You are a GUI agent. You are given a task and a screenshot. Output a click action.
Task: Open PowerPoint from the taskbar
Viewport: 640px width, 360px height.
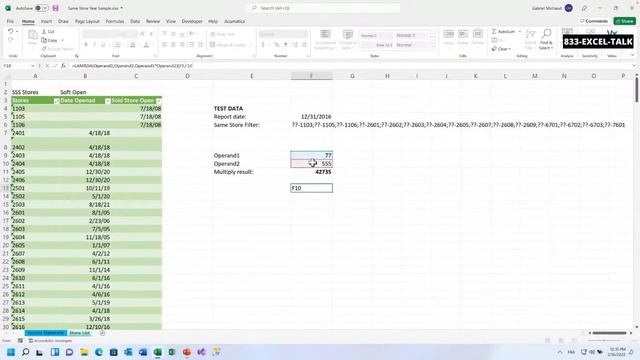187,352
